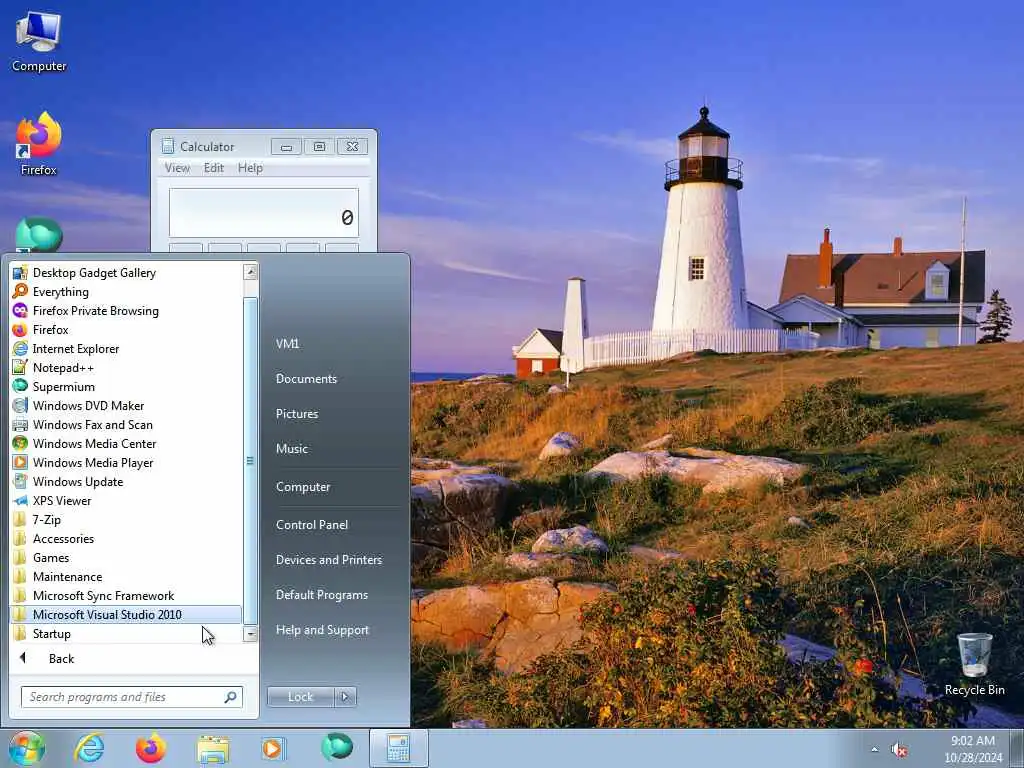This screenshot has width=1024, height=768.
Task: Open the Calculator View menu
Action: pos(177,168)
